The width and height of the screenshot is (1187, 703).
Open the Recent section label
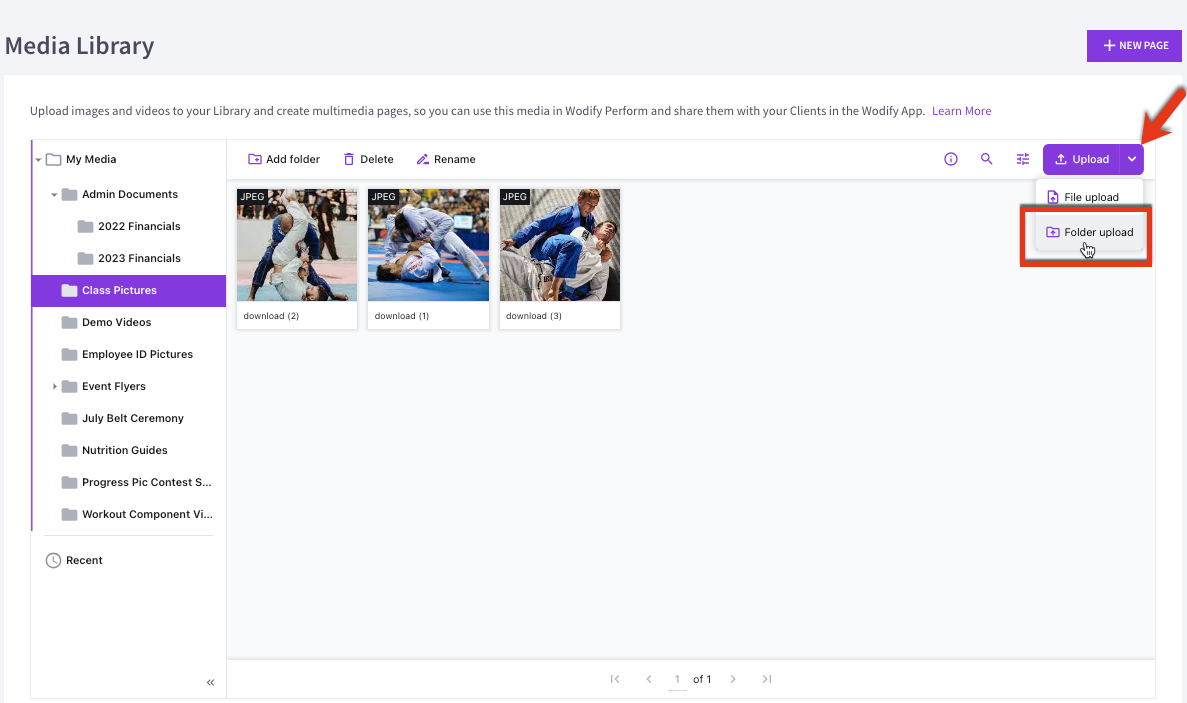click(x=84, y=560)
